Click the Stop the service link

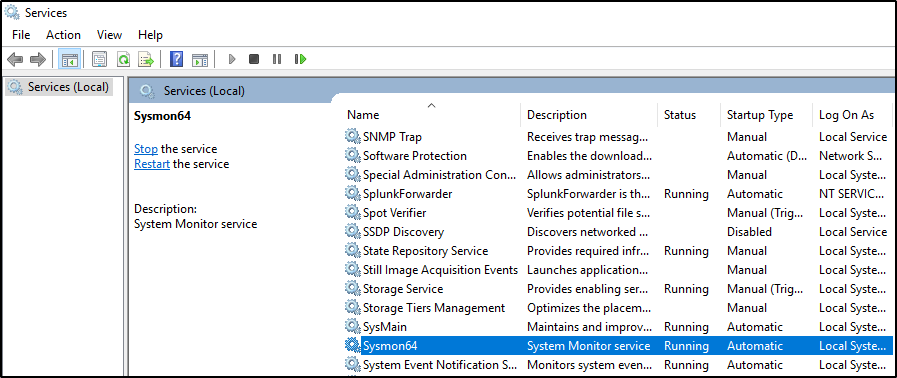pos(145,149)
